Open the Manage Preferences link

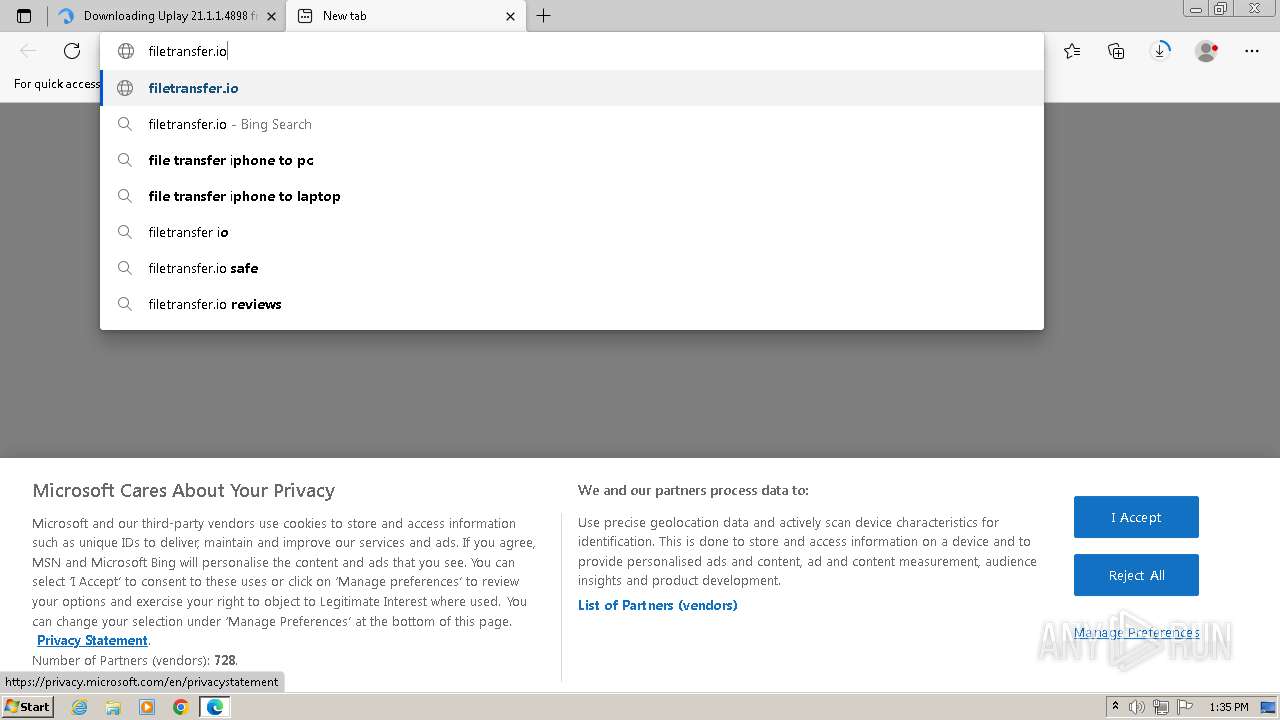coord(1136,632)
